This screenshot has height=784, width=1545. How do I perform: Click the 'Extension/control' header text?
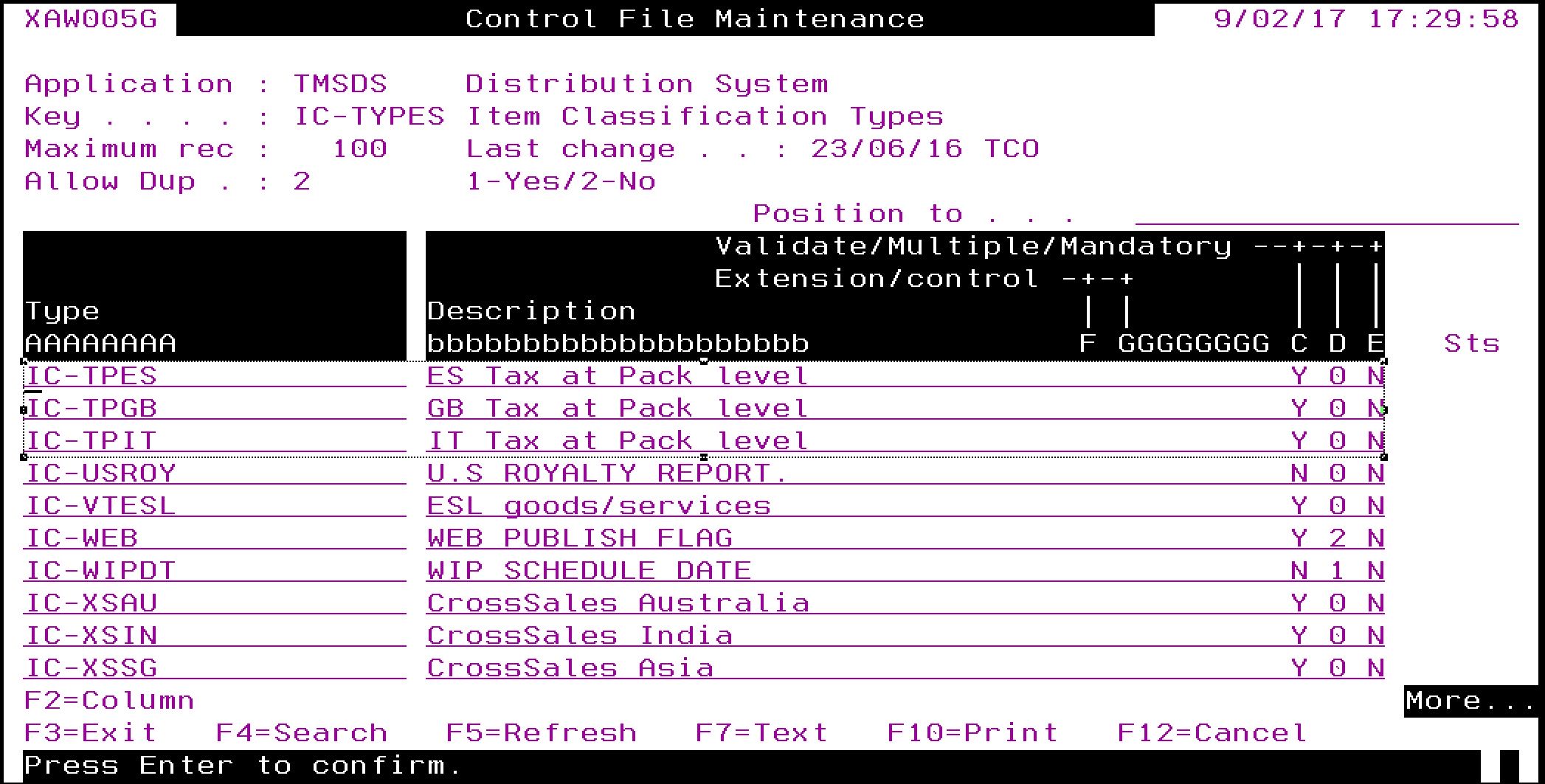[877, 279]
